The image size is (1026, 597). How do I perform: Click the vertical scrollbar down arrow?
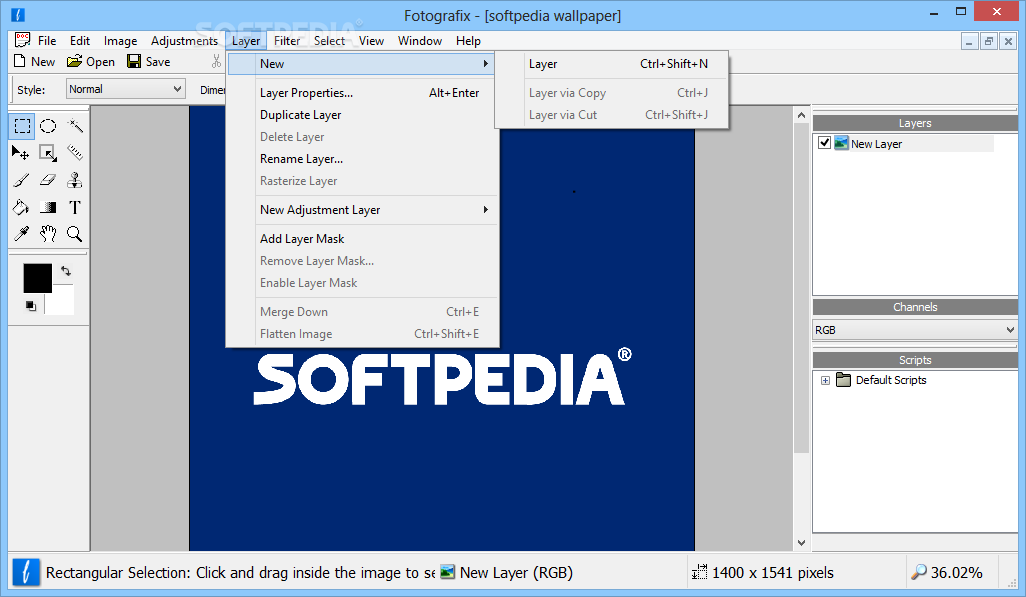(802, 542)
